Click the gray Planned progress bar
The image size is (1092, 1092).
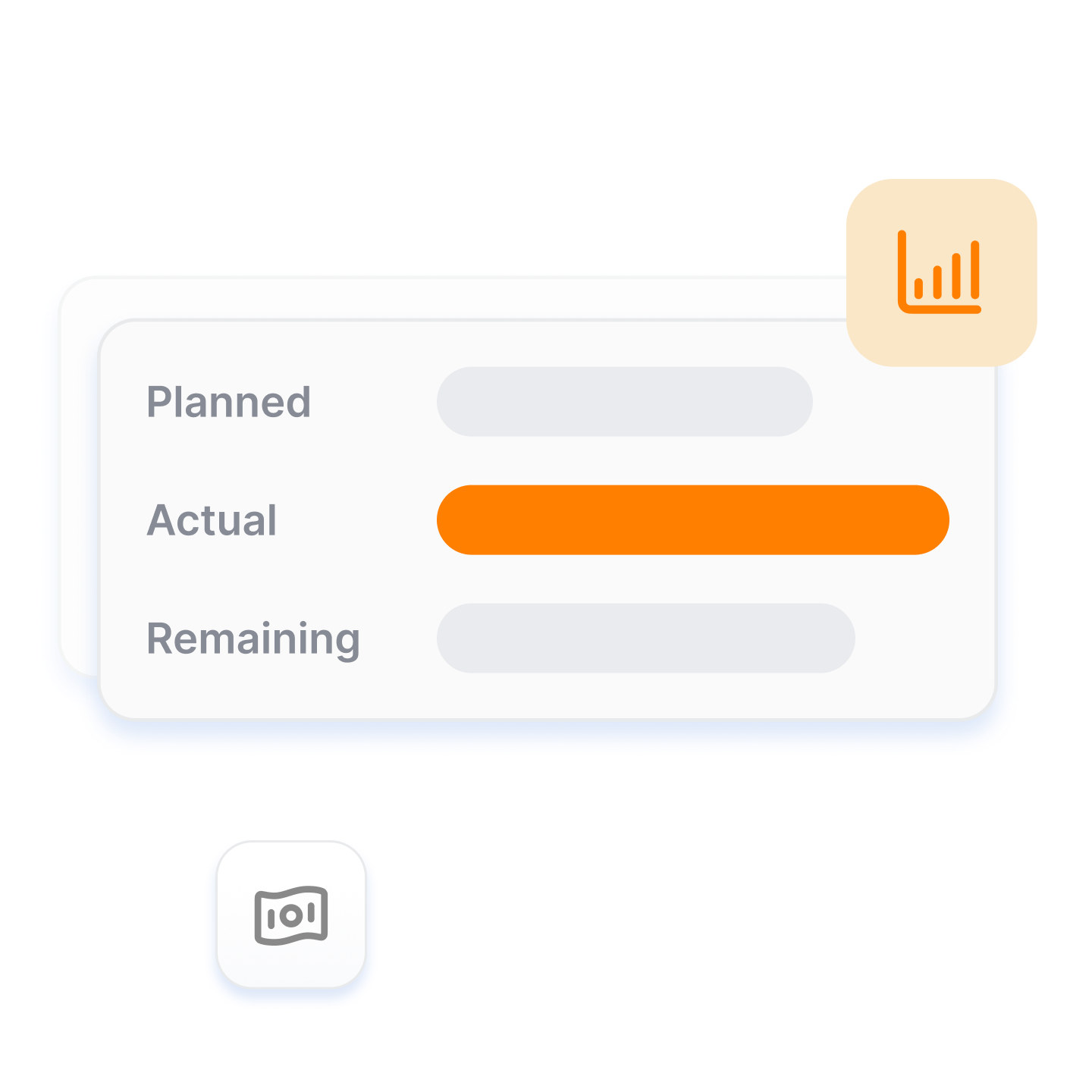(625, 402)
